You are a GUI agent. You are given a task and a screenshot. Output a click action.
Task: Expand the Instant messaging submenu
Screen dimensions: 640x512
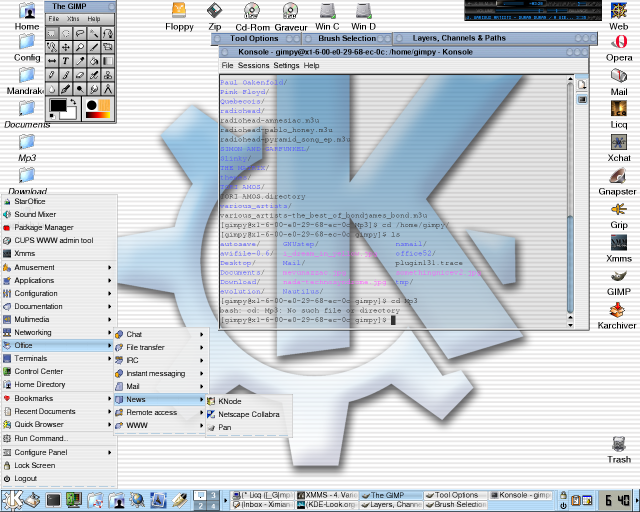pos(160,374)
